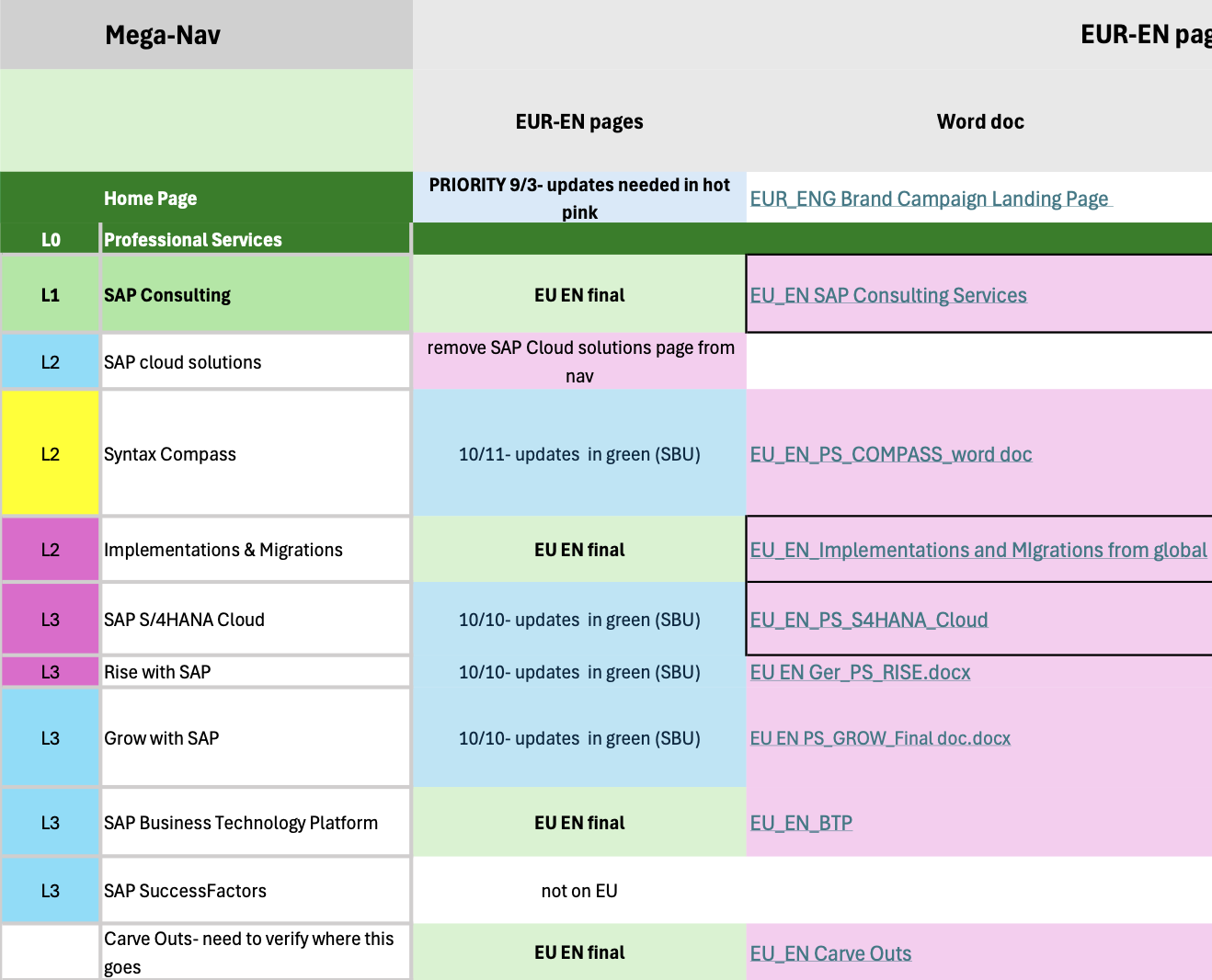Select EU EN final cell in SAP Consulting row

click(579, 295)
